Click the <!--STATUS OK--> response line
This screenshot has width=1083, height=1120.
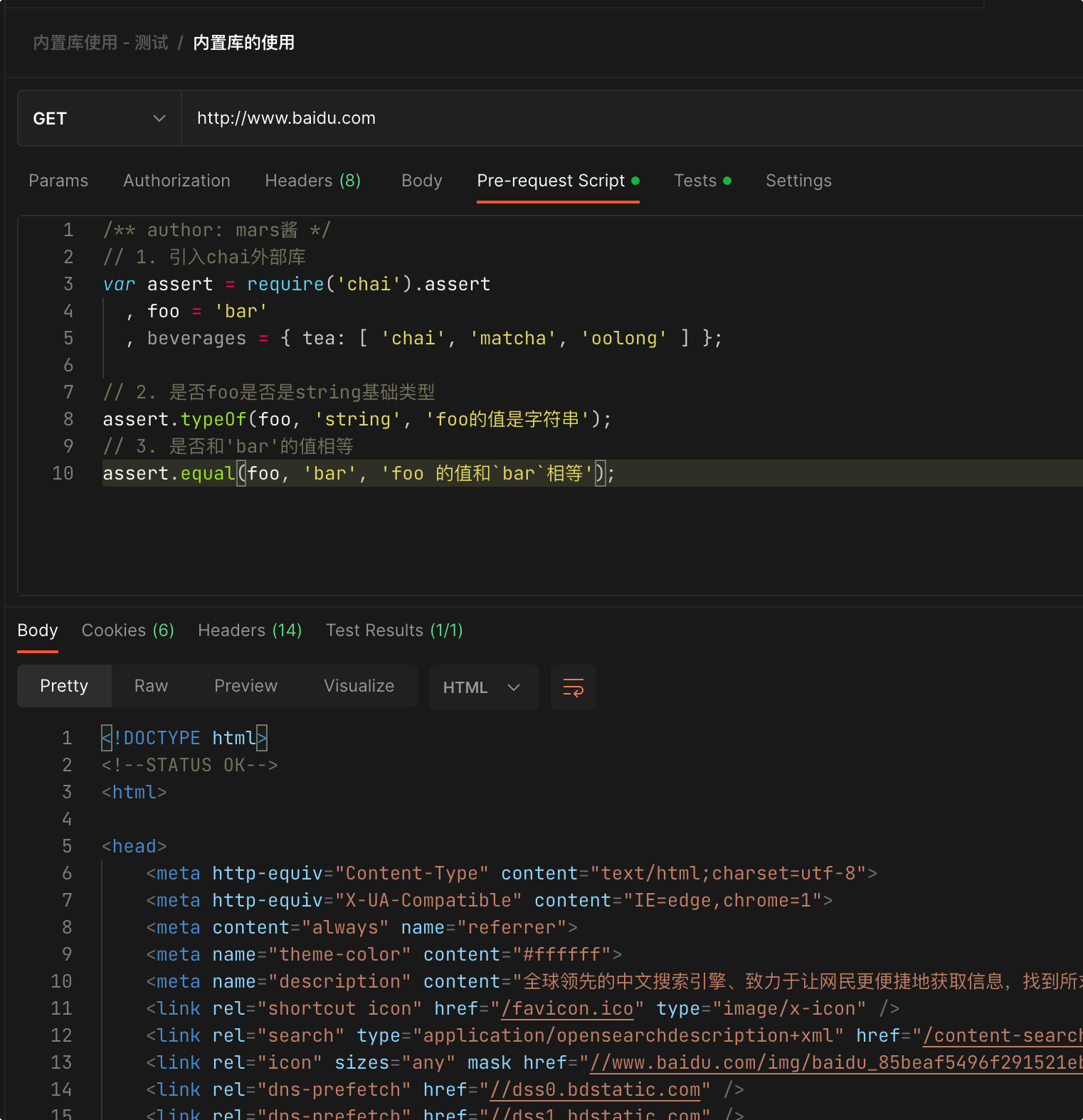pyautogui.click(x=190, y=765)
